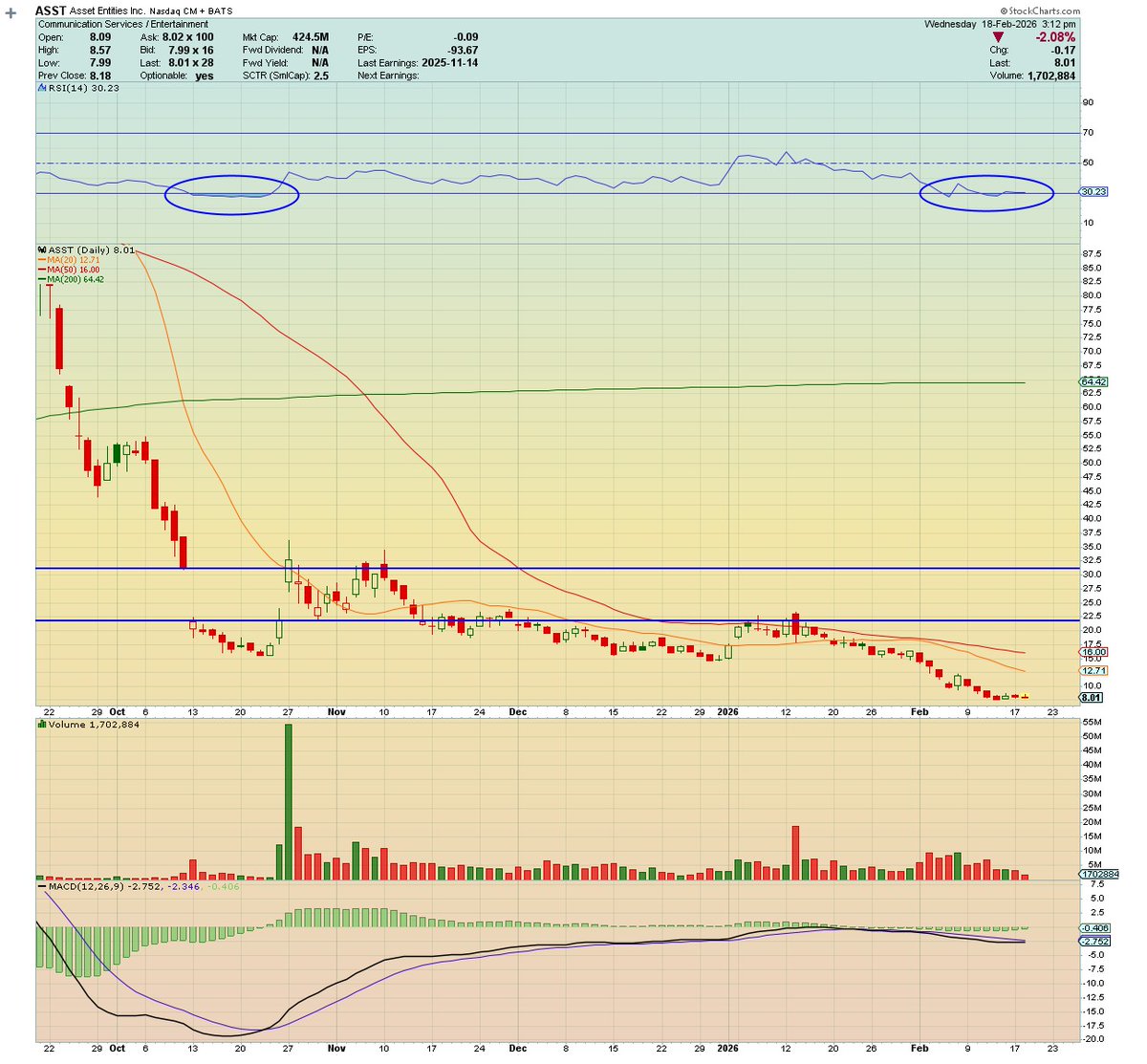The width and height of the screenshot is (1147, 1064).
Task: Select the right blue ellipse annotation on RSI
Action: click(x=985, y=194)
